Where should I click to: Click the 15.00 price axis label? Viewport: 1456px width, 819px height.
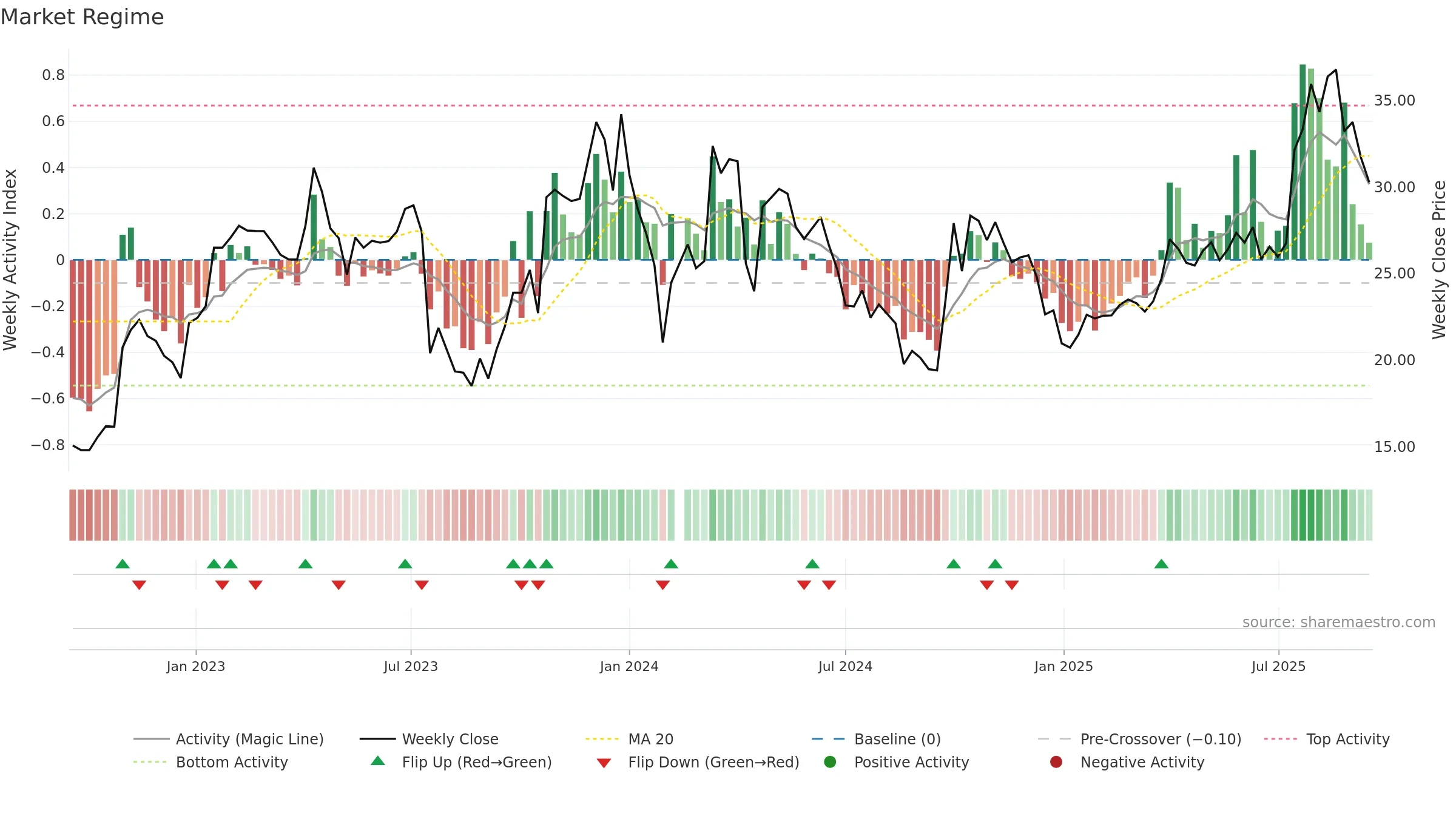1395,447
